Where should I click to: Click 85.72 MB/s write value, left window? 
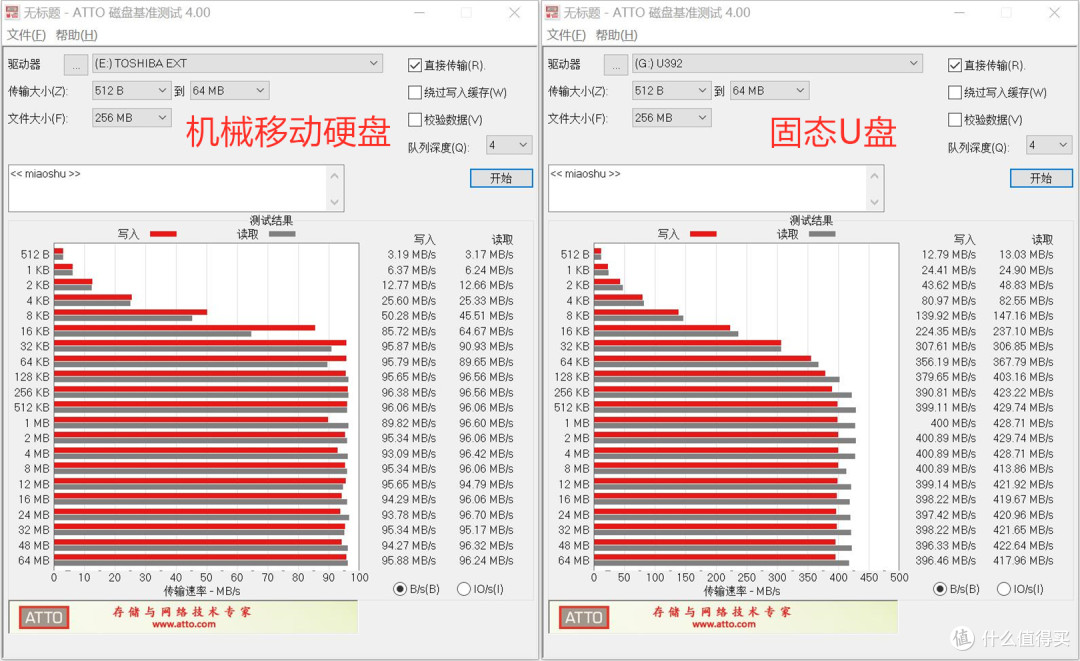(x=409, y=331)
